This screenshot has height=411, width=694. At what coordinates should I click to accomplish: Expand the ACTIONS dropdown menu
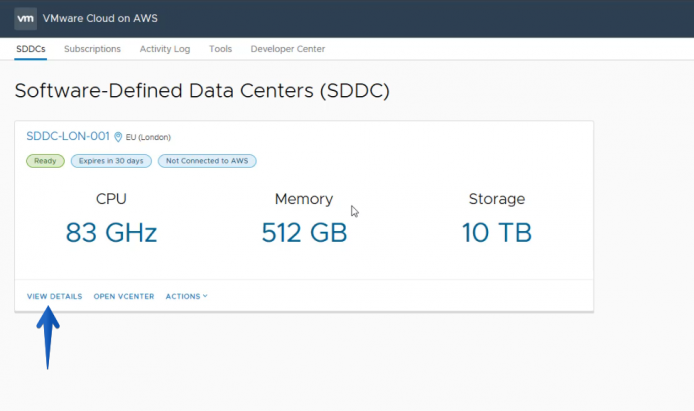186,296
